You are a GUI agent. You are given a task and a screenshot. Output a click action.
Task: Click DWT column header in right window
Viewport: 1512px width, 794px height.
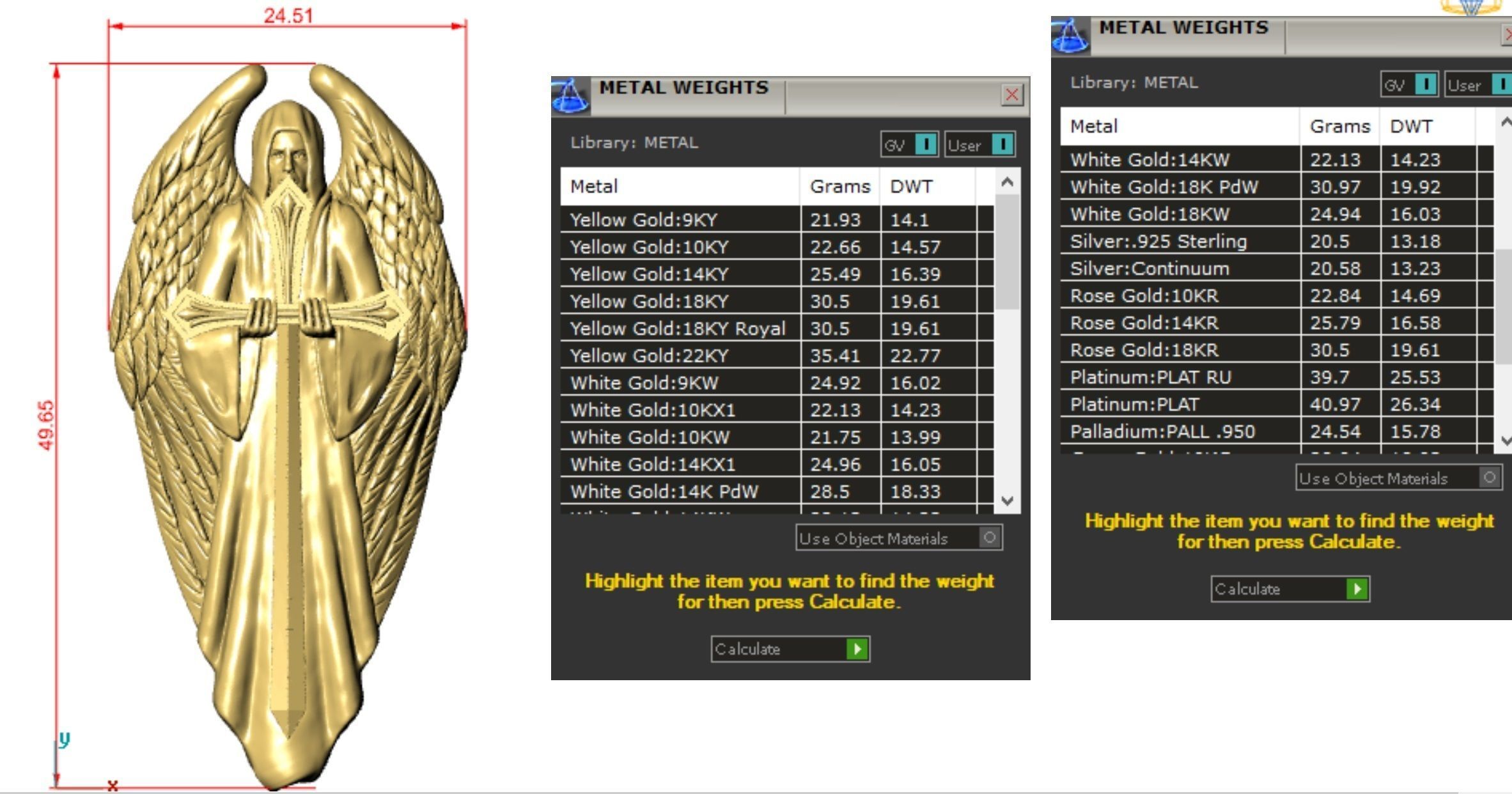[x=1428, y=127]
